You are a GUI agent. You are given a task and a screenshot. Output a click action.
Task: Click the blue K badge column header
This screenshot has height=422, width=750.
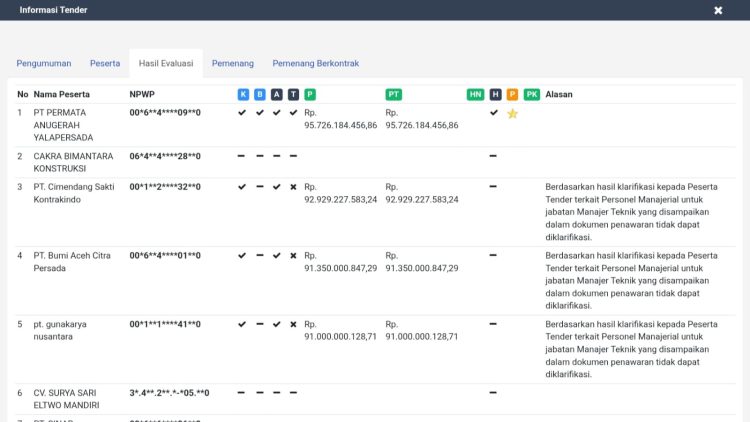point(243,94)
